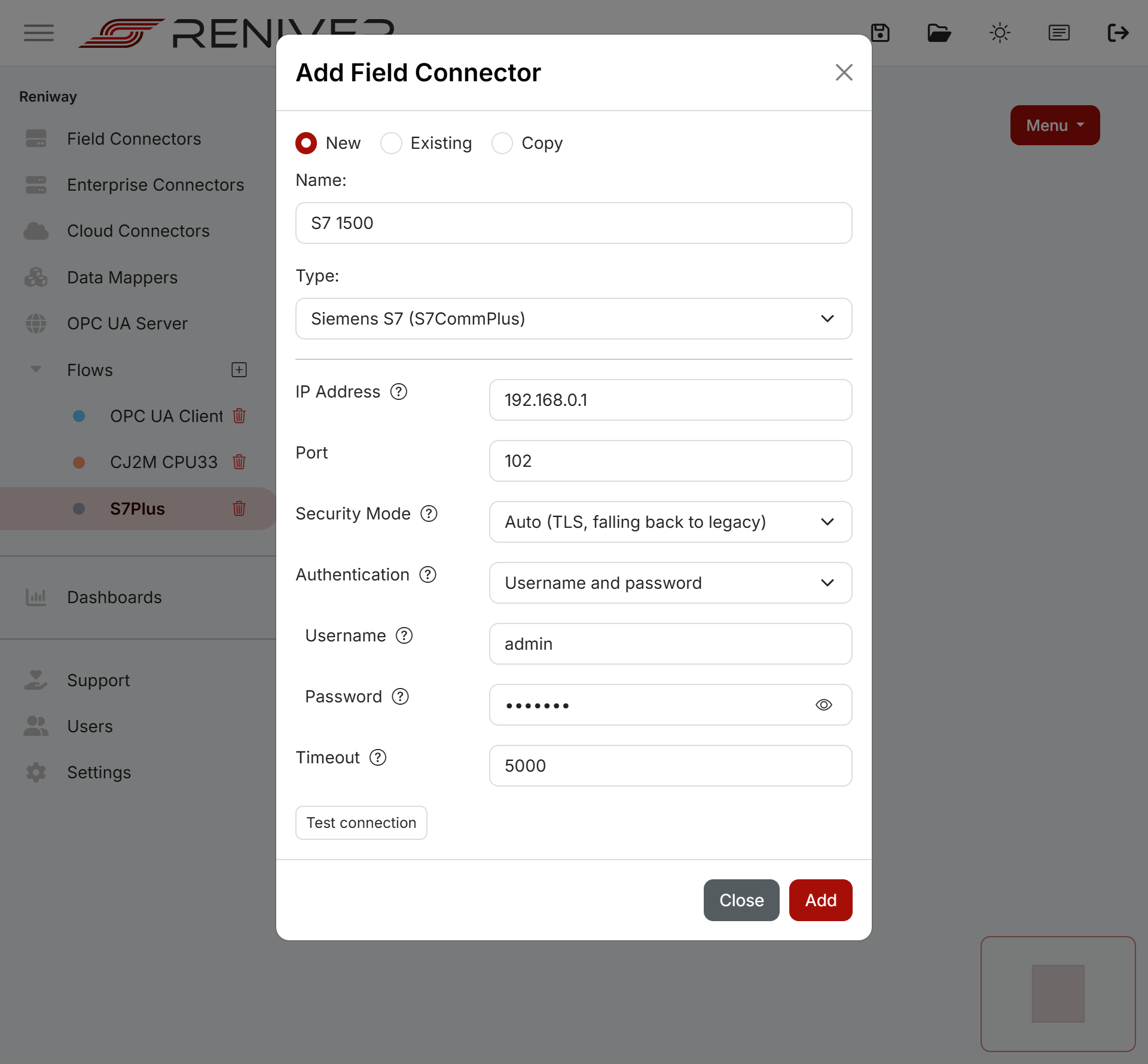This screenshot has width=1148, height=1064.
Task: Open the Type dropdown
Action: (574, 319)
